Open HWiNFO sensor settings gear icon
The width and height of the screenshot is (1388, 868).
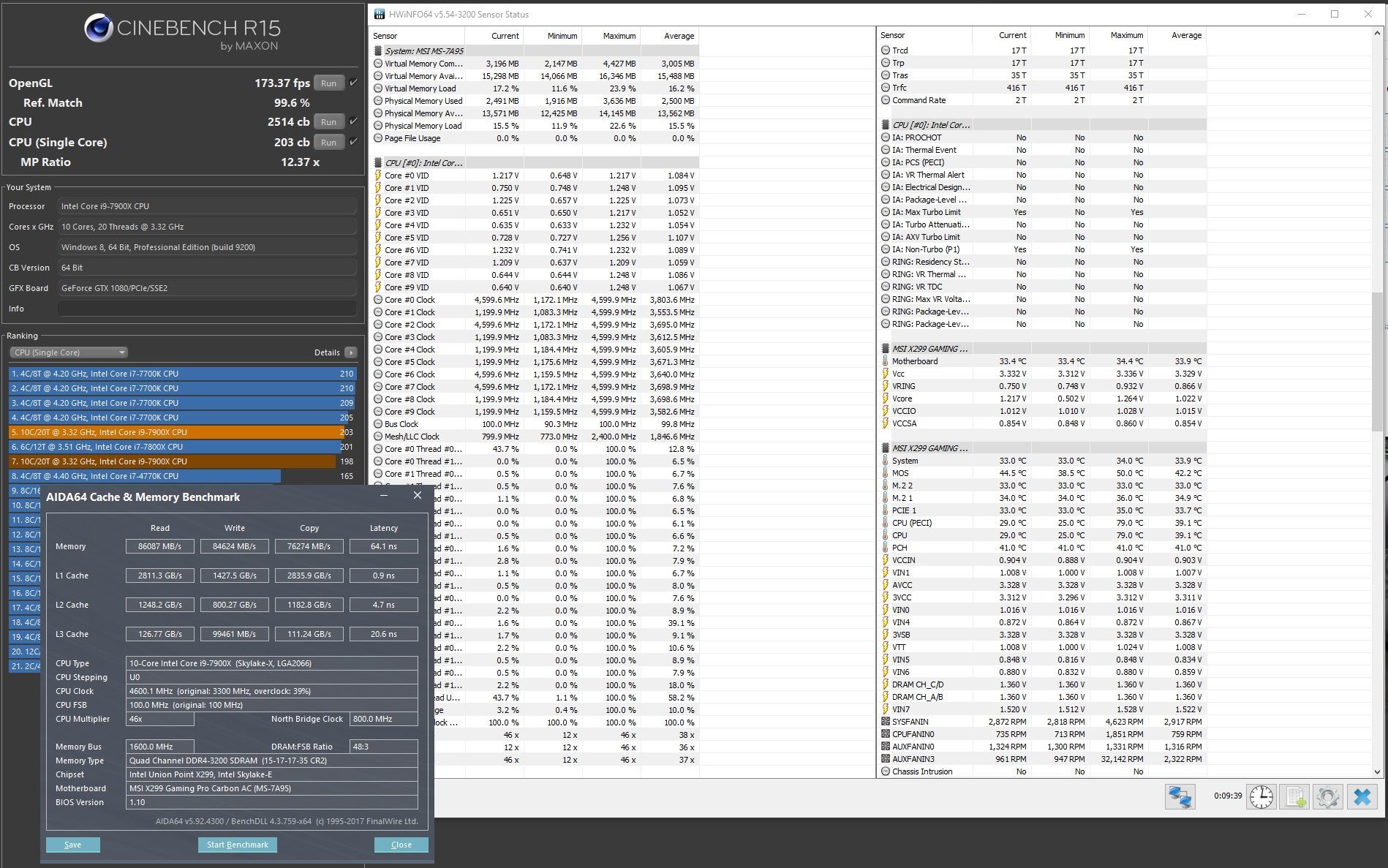pos(1328,796)
